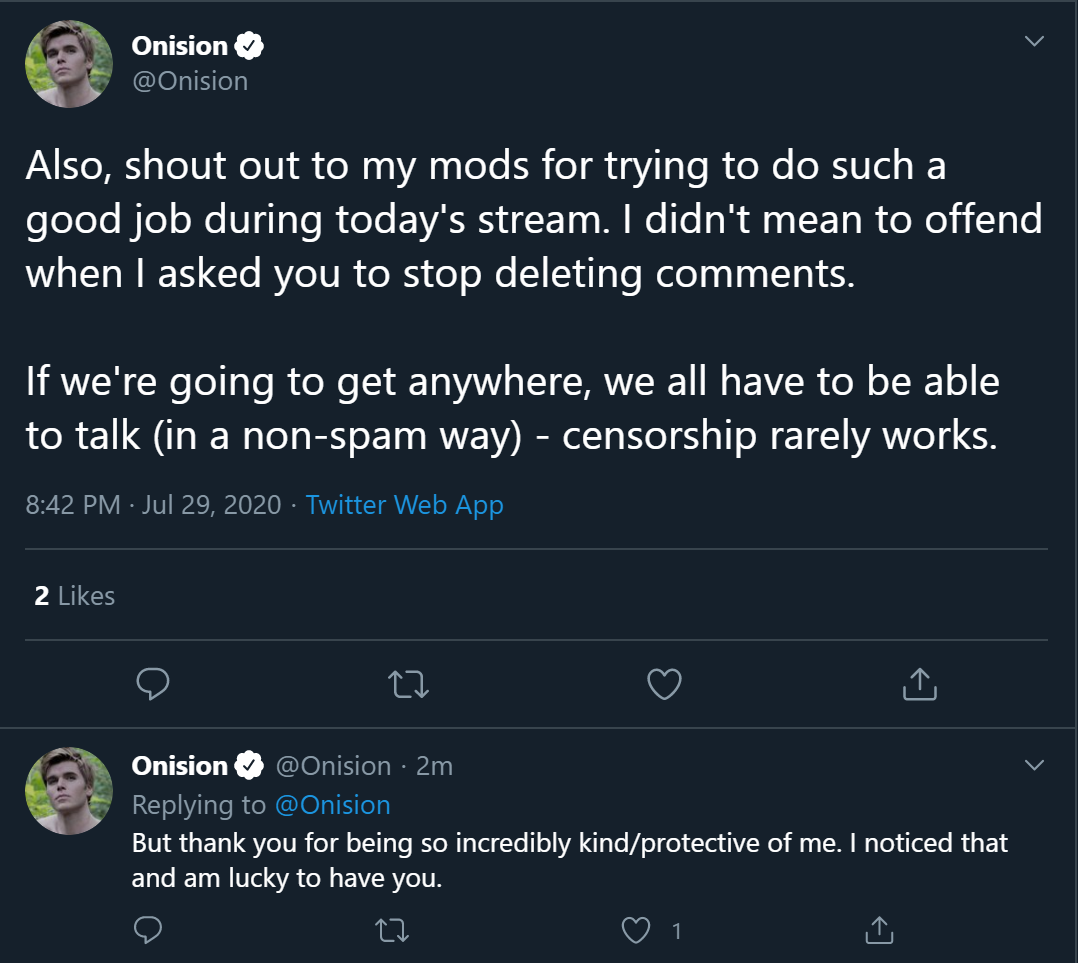Like the main tweet with heart icon
Screen dimensions: 1078x963
[x=664, y=684]
